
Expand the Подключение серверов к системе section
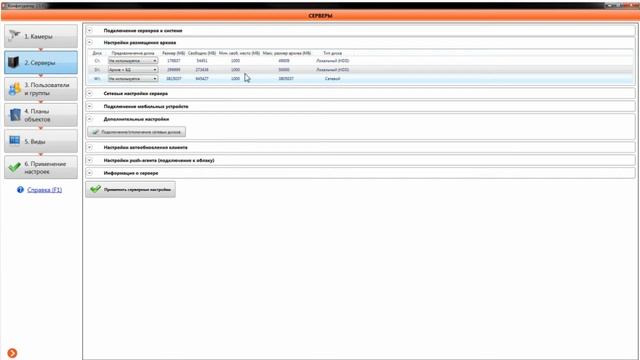(x=90, y=30)
